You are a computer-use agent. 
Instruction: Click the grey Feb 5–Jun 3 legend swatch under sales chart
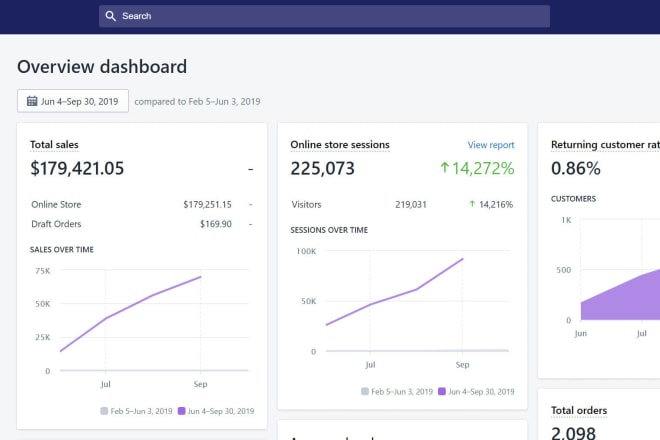104,411
